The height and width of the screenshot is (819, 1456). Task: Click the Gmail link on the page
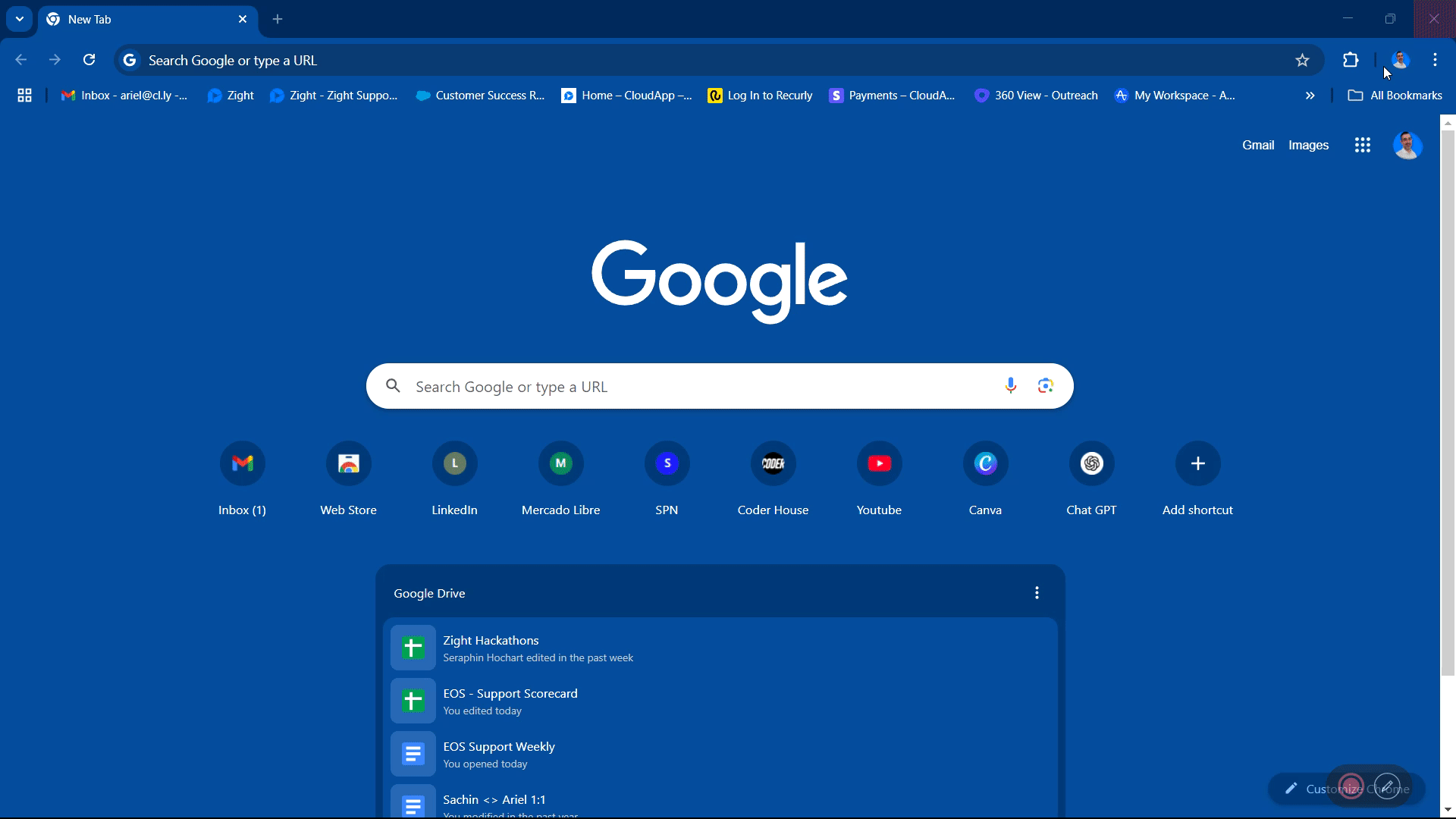(x=1258, y=145)
